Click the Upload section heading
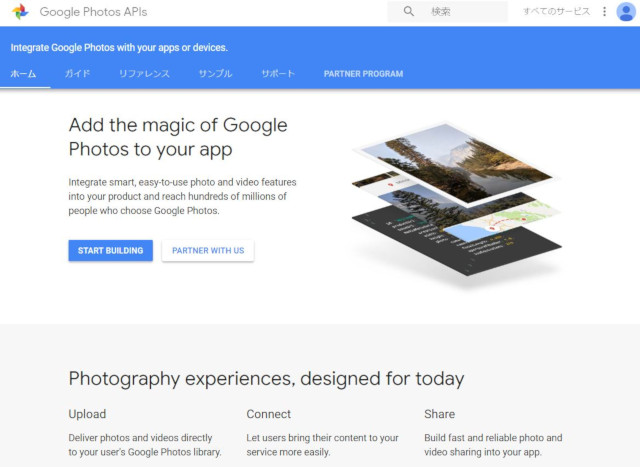This screenshot has height=467, width=640. click(87, 414)
